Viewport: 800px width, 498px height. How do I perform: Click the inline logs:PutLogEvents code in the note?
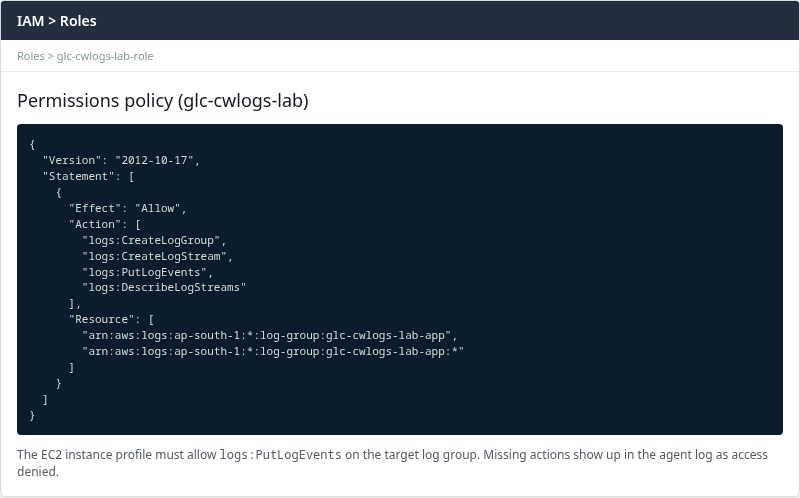pyautogui.click(x=280, y=455)
